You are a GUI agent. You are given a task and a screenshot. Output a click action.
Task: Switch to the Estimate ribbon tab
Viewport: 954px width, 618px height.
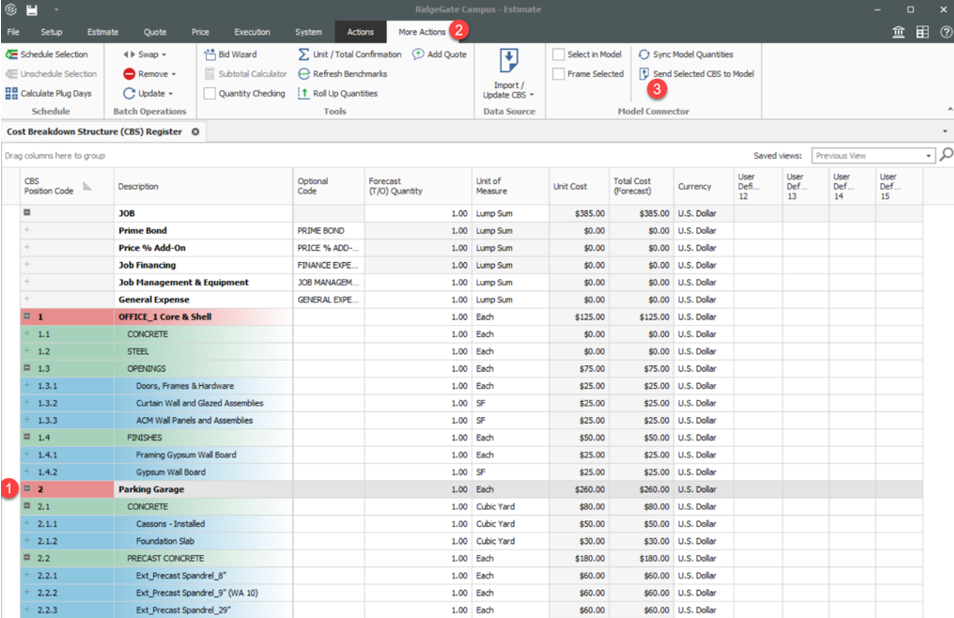point(102,32)
